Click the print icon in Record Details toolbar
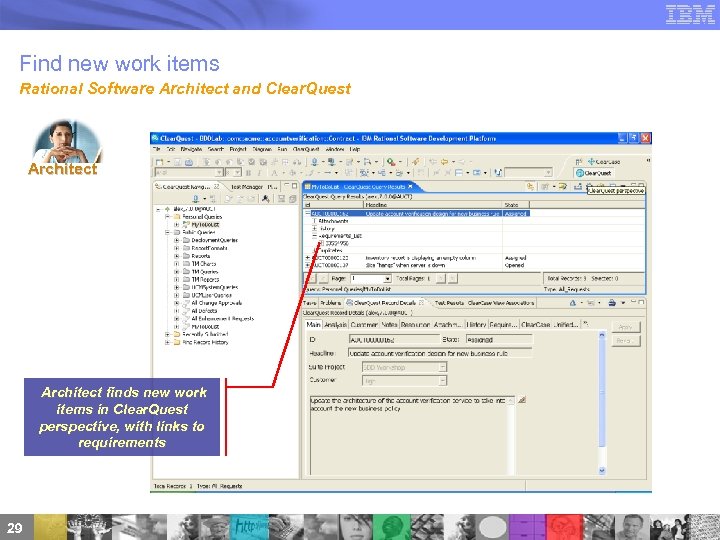The height and width of the screenshot is (540, 720). 612,303
